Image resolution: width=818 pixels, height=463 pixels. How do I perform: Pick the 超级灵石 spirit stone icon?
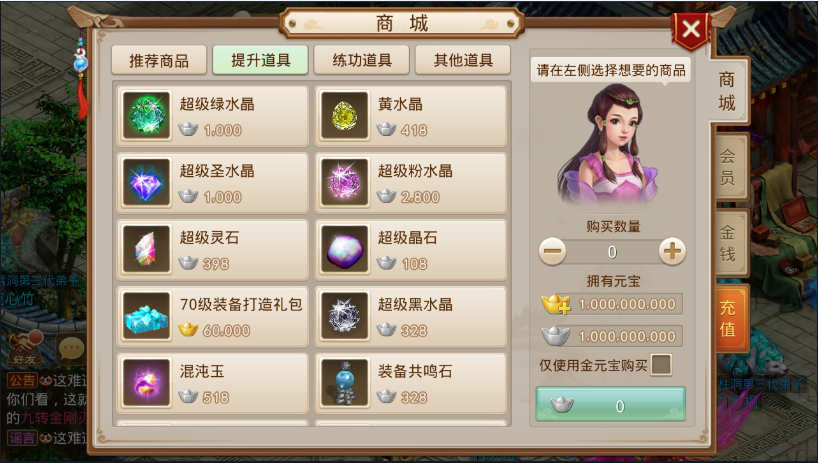[x=147, y=249]
